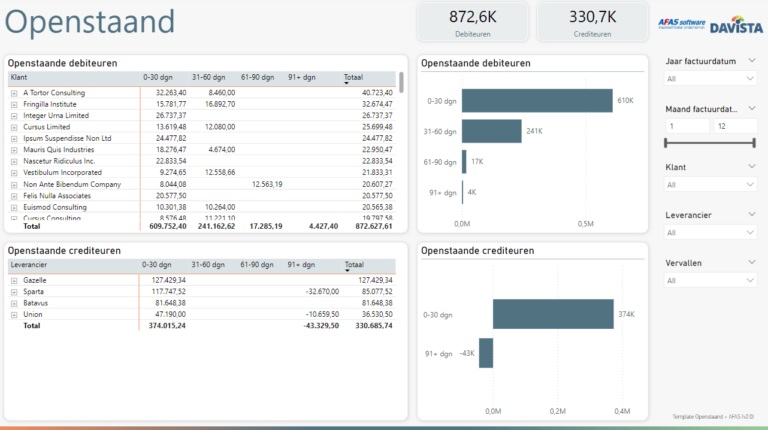Open the Vervallen All dropdown
The width and height of the screenshot is (768, 430).
[710, 281]
